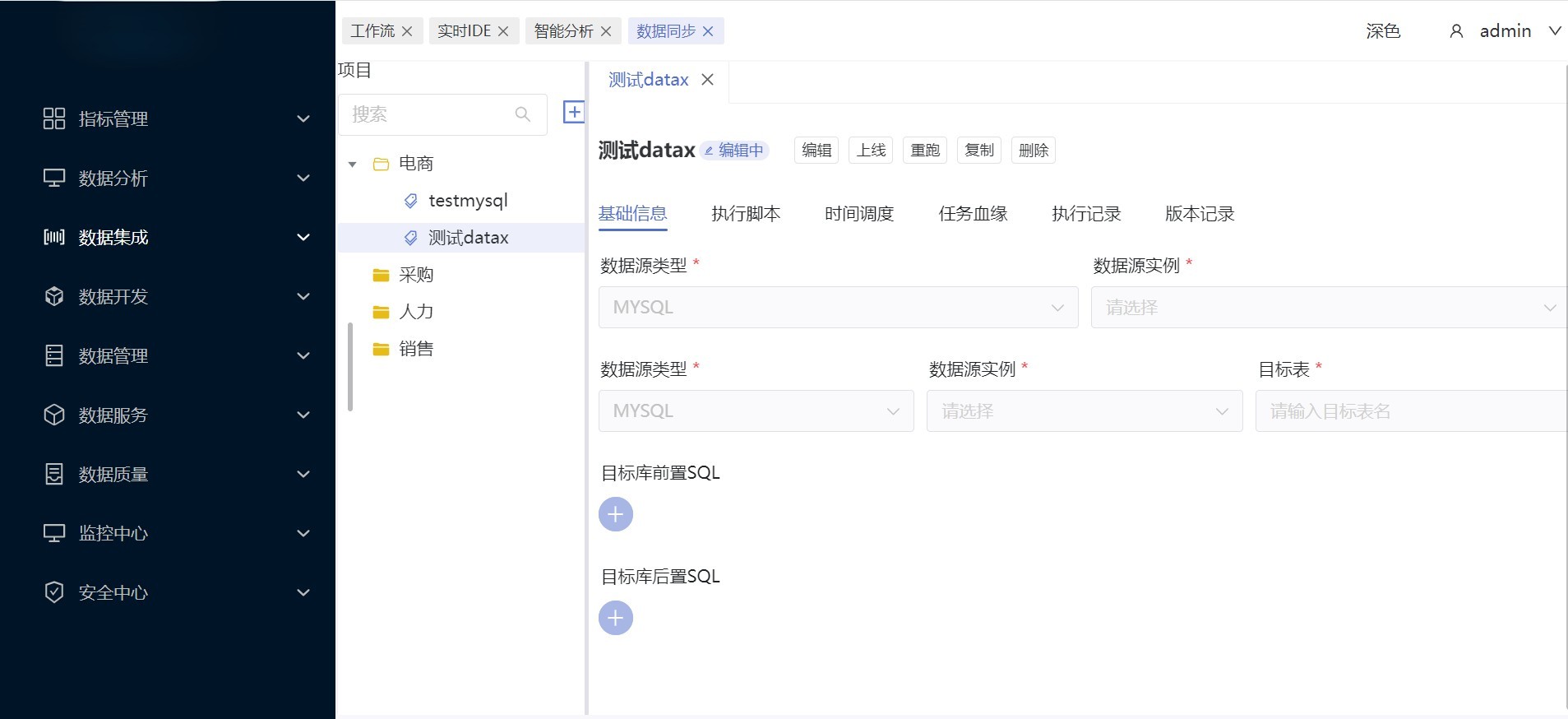Click the project tree vertical scrollbar

coord(350,367)
